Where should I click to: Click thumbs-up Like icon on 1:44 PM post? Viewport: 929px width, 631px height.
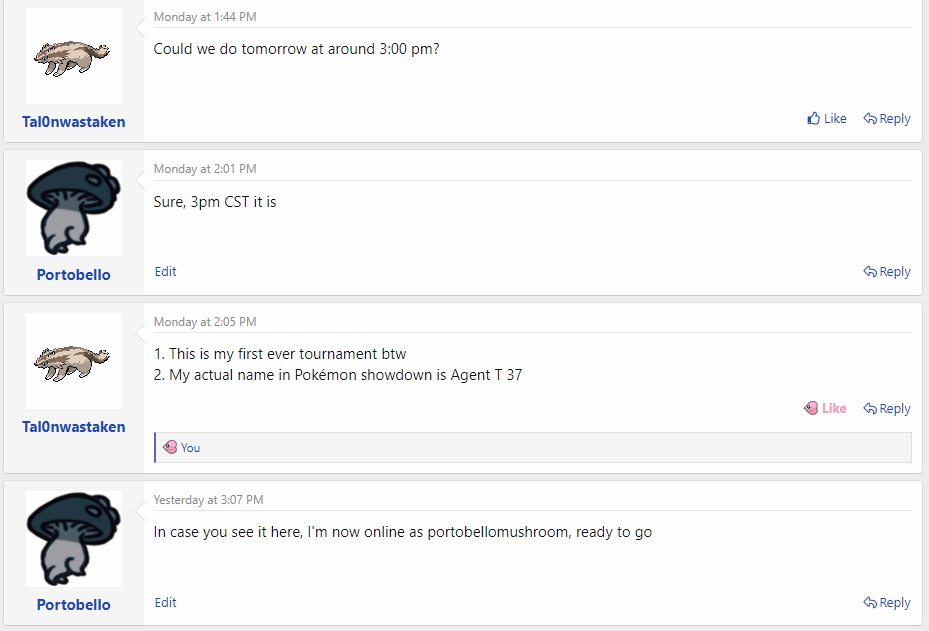point(814,119)
